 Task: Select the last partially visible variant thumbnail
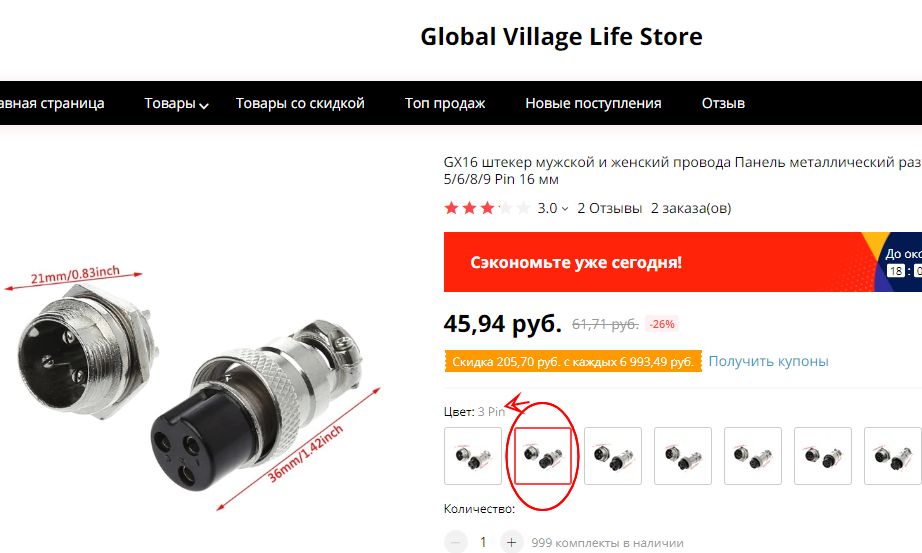coord(893,456)
